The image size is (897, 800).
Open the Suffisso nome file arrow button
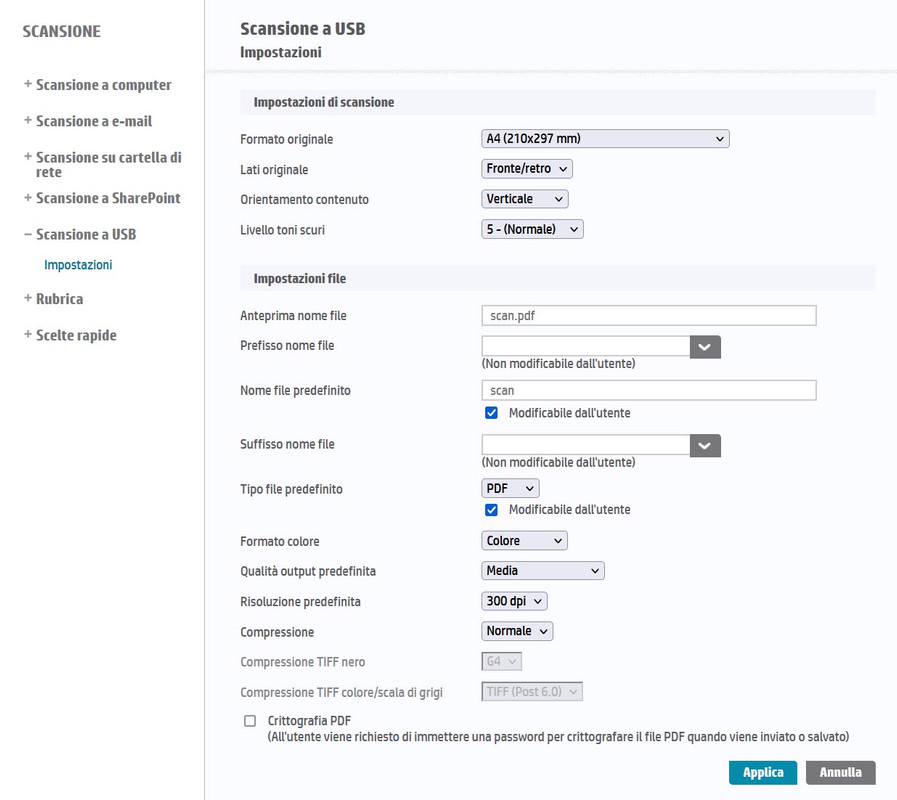[x=705, y=446]
